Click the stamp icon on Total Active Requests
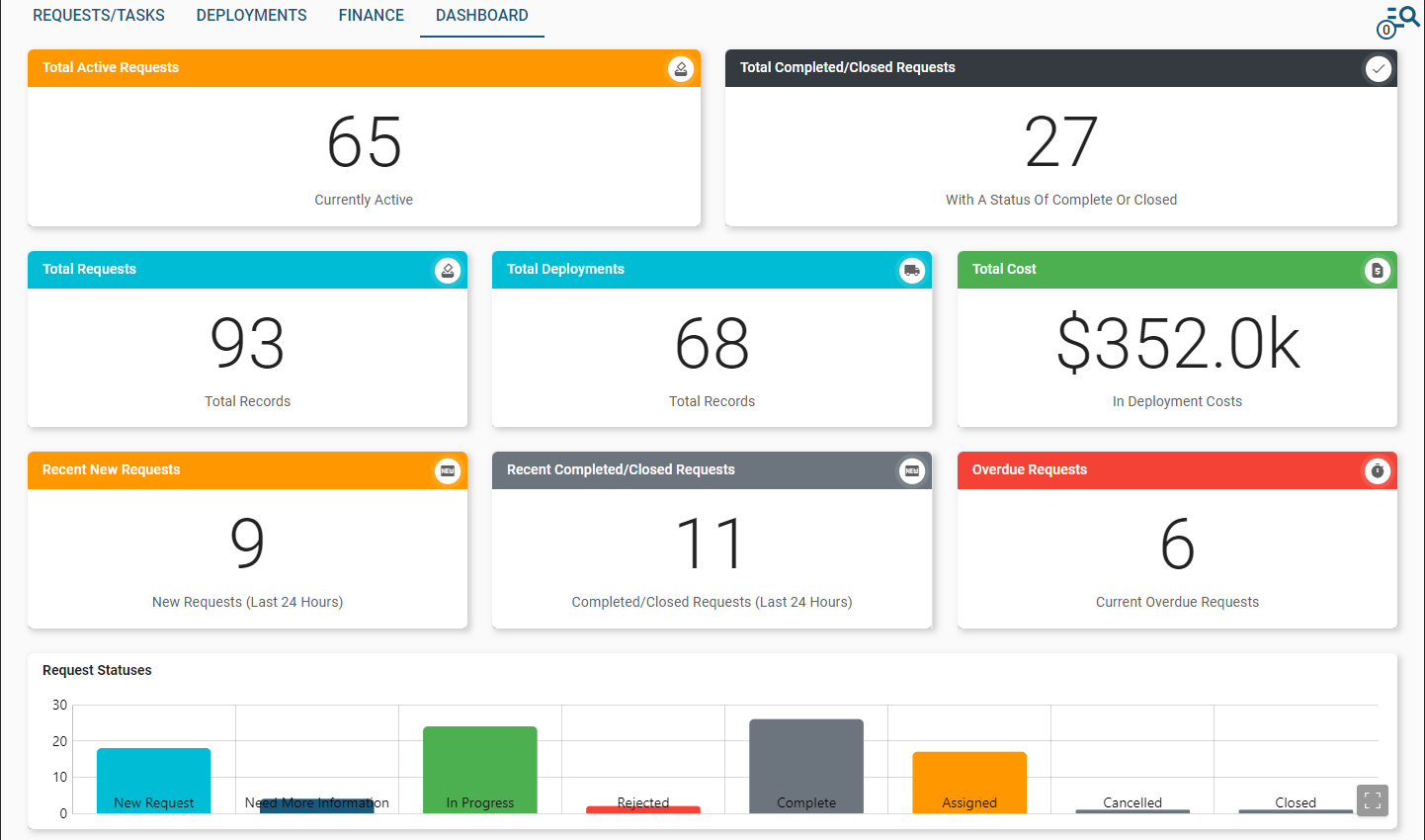1425x840 pixels. pyautogui.click(x=681, y=69)
